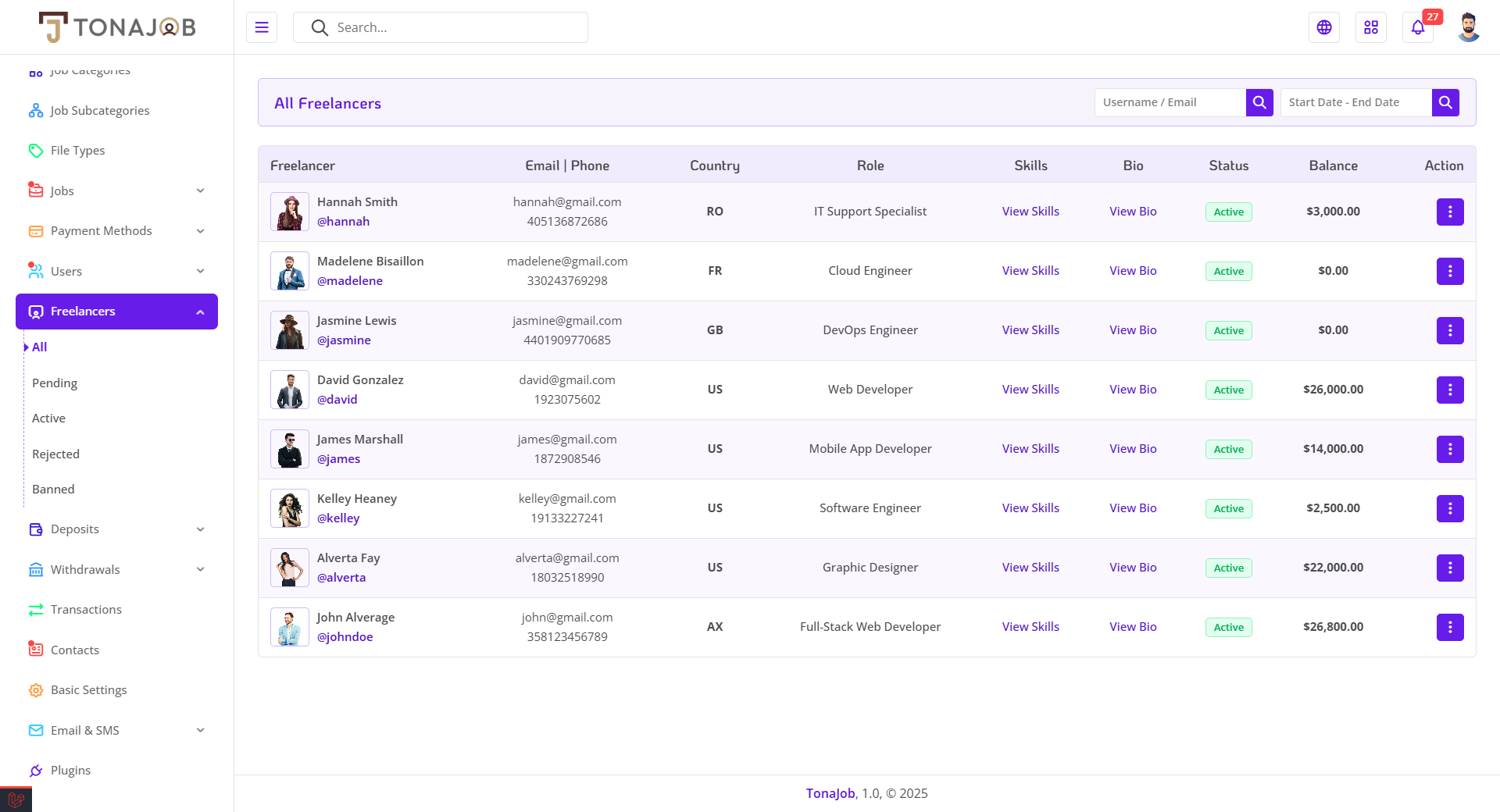Open action menu for Hannah Smith
Viewport: 1500px width, 812px height.
point(1450,212)
